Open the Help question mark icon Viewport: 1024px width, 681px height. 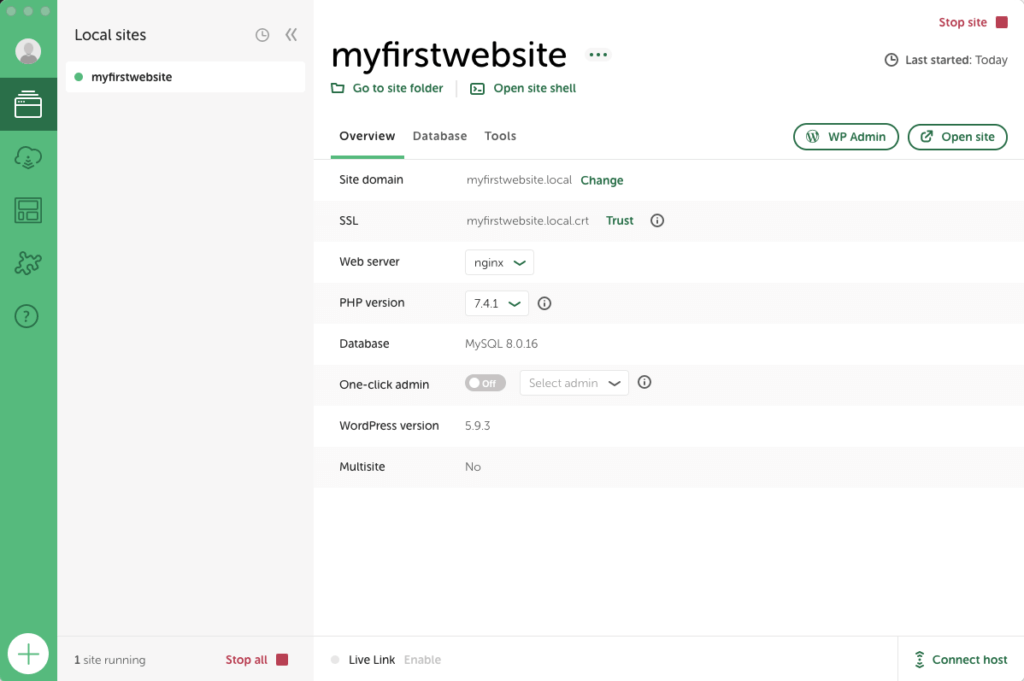point(28,317)
